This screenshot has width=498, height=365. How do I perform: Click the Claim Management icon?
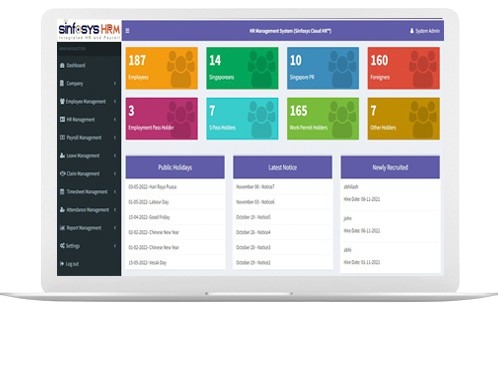click(x=62, y=173)
